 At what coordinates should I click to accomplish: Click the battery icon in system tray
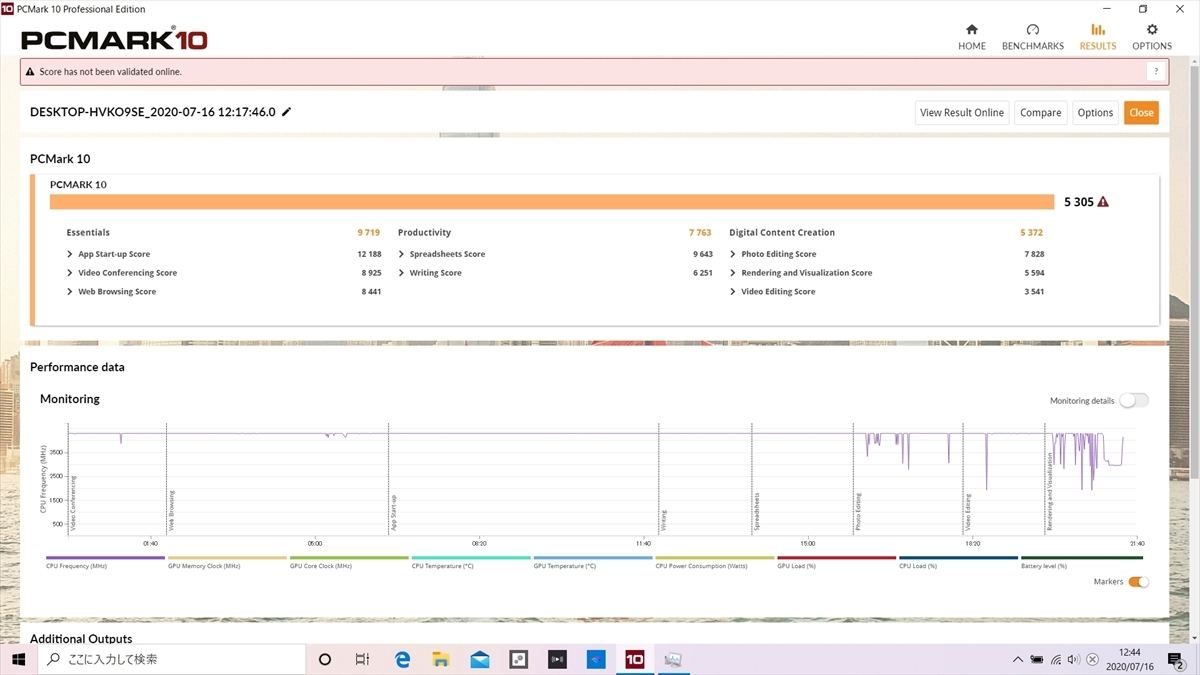coord(1037,659)
